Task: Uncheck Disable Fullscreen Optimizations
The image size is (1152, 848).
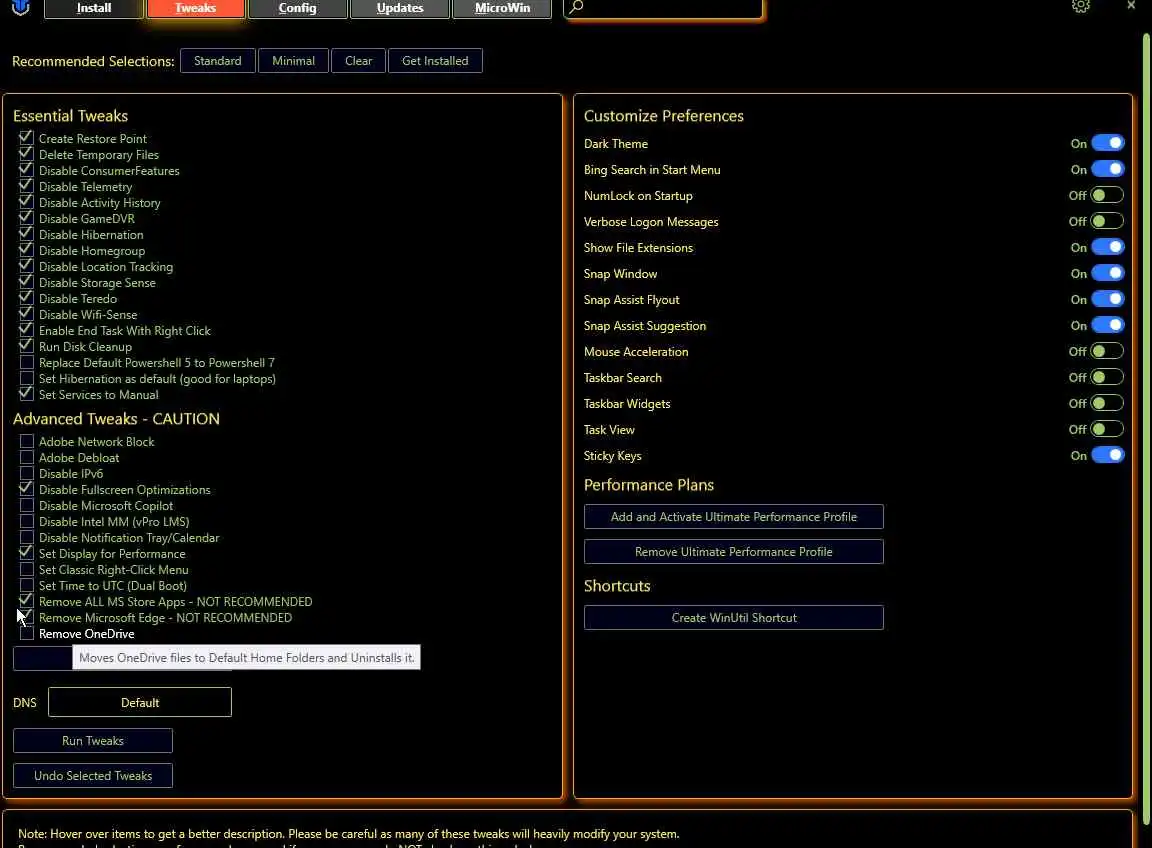Action: 26,489
